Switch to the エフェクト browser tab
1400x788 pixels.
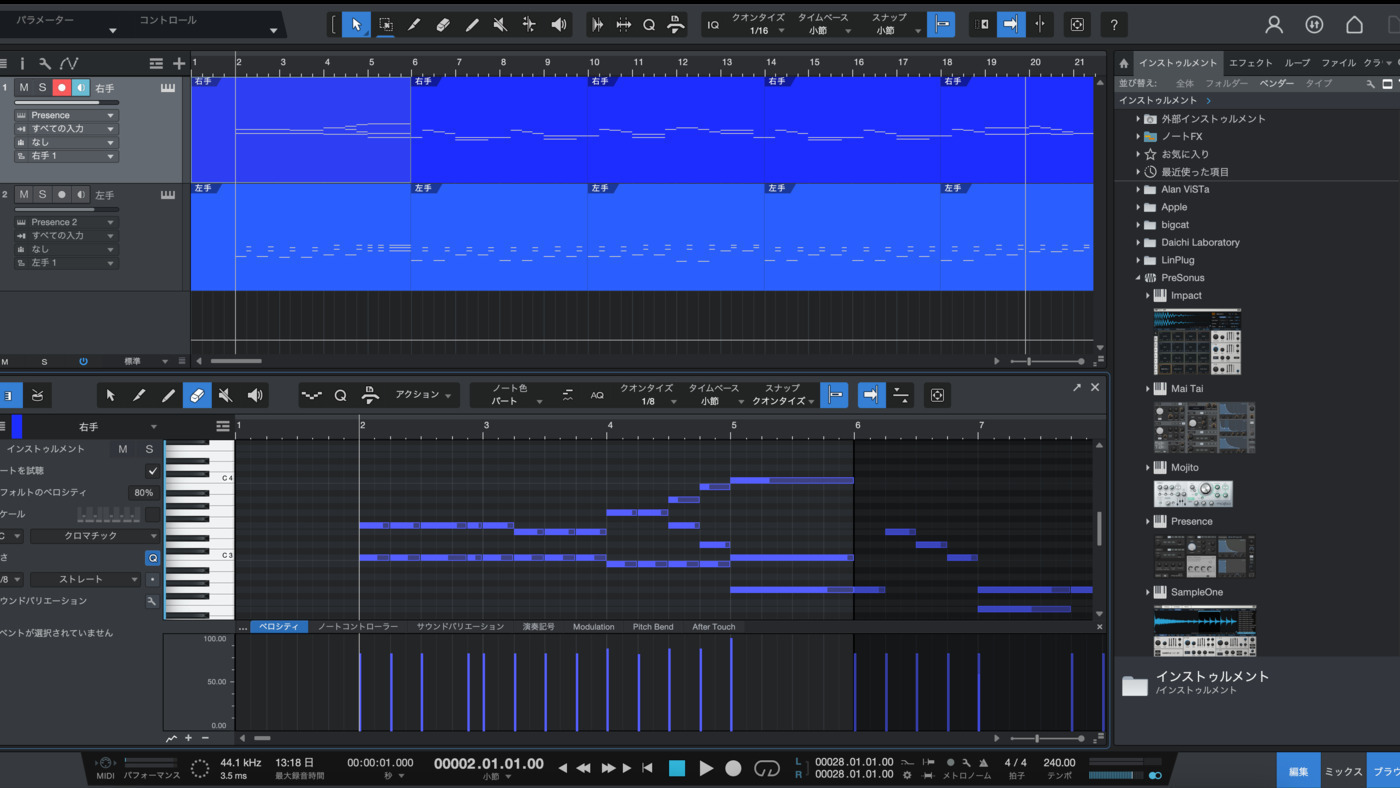point(1251,63)
